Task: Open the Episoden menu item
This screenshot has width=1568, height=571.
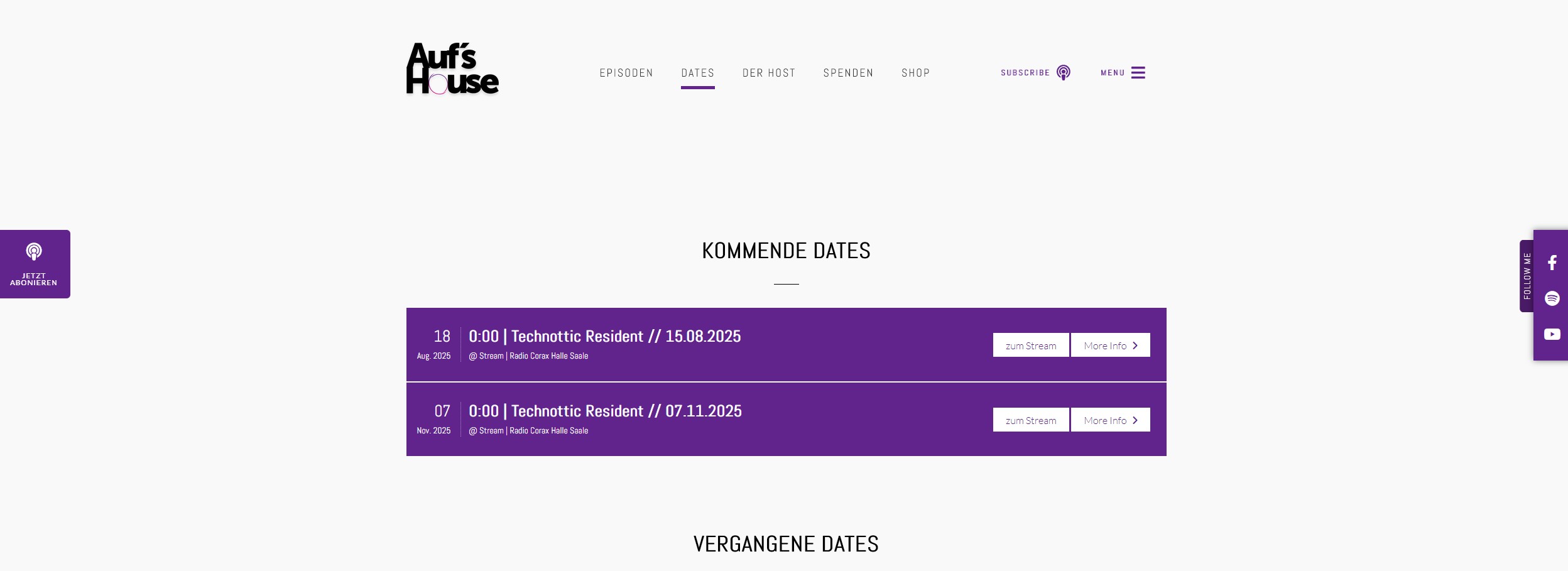Action: pos(626,73)
